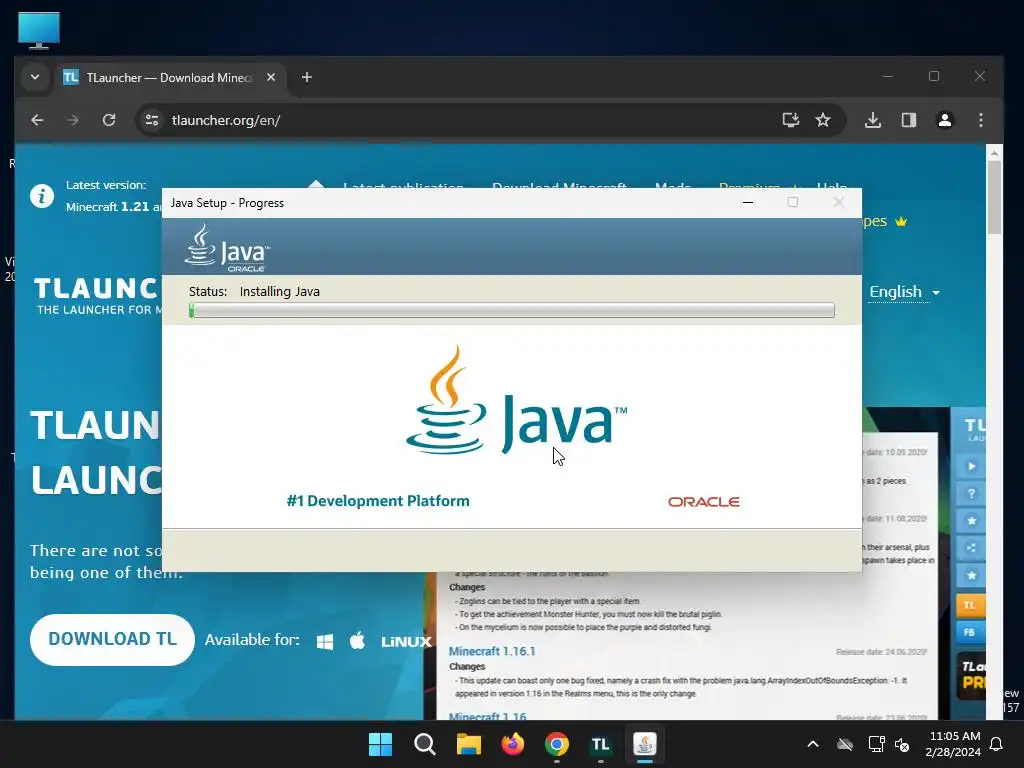1024x768 pixels.
Task: Click the orange TL icon in sidebar preview
Action: [970, 605]
